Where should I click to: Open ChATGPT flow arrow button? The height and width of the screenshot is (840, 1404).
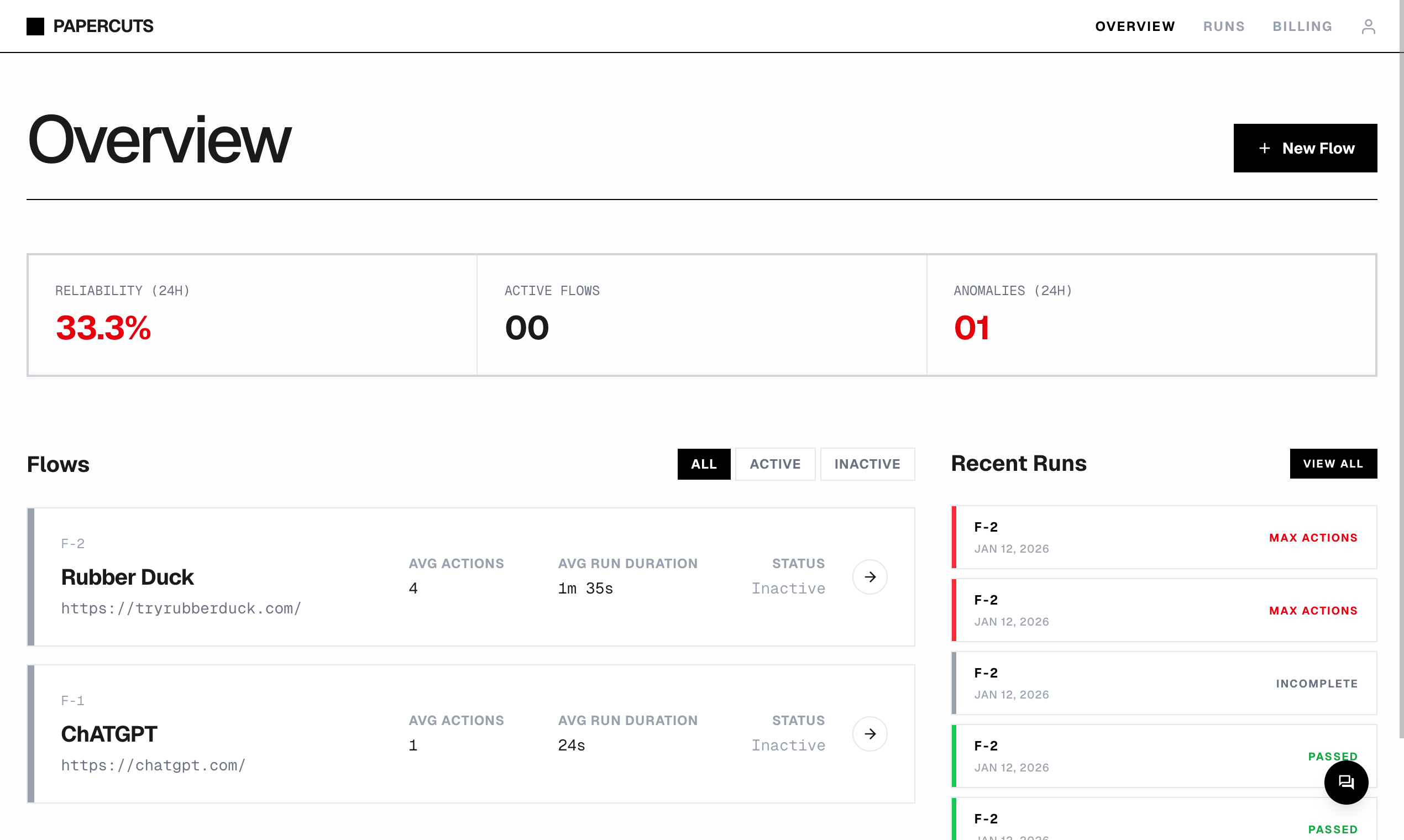pyautogui.click(x=869, y=733)
